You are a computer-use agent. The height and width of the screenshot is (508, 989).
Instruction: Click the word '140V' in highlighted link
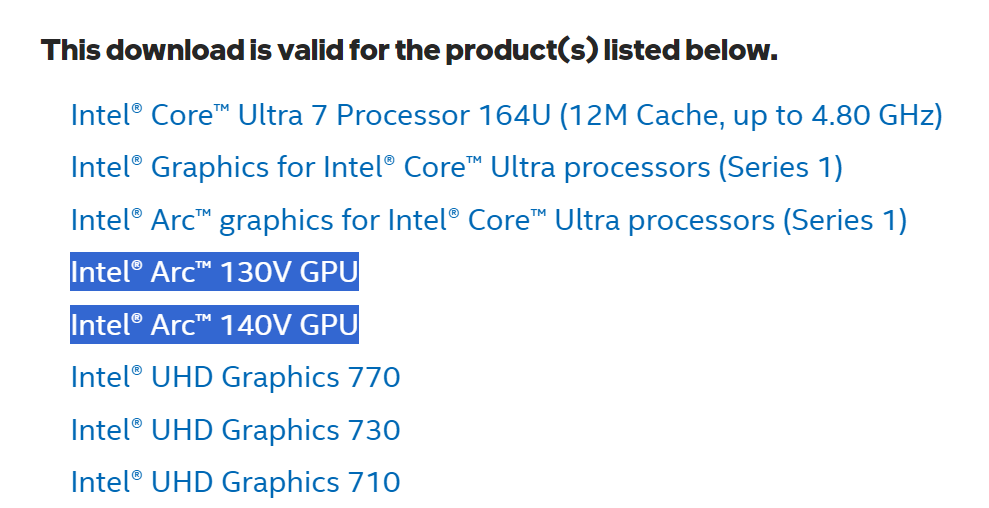258,325
